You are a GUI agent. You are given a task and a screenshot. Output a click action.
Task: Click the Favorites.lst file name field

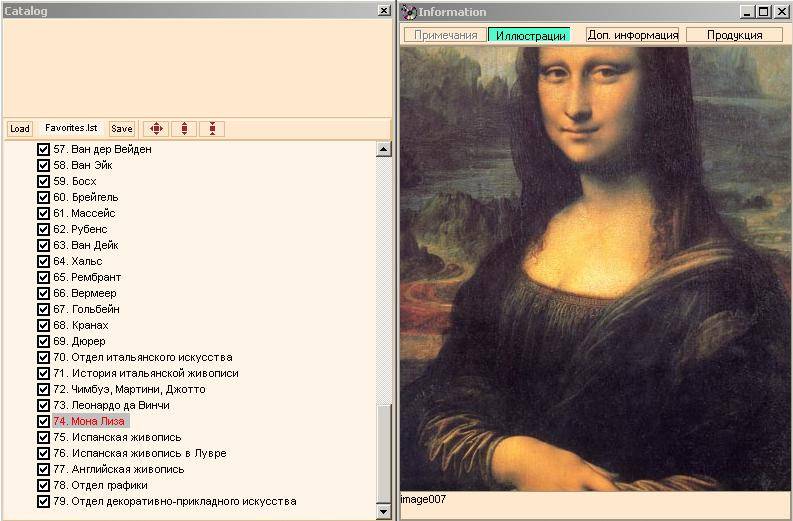point(71,128)
